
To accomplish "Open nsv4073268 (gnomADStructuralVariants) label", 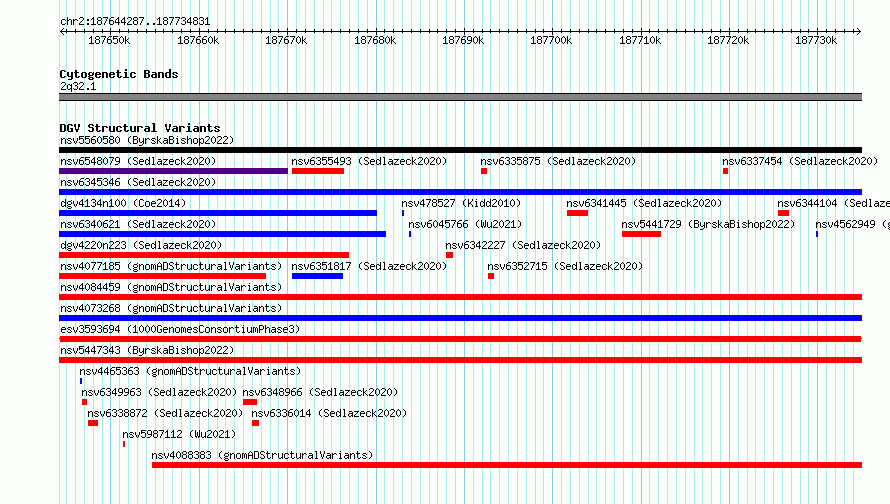I will [171, 308].
